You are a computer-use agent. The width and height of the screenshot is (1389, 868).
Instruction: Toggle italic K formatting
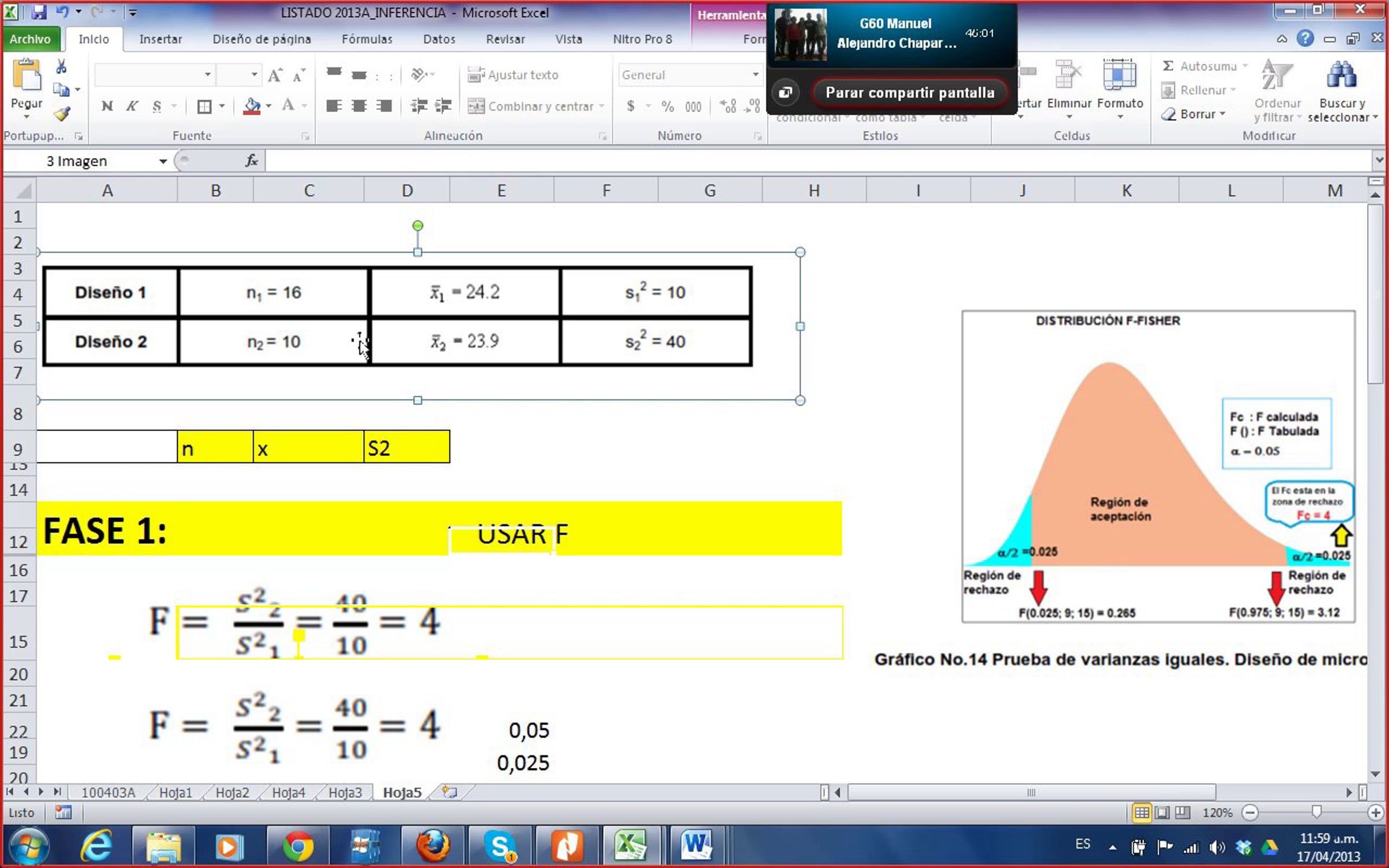pyautogui.click(x=133, y=106)
